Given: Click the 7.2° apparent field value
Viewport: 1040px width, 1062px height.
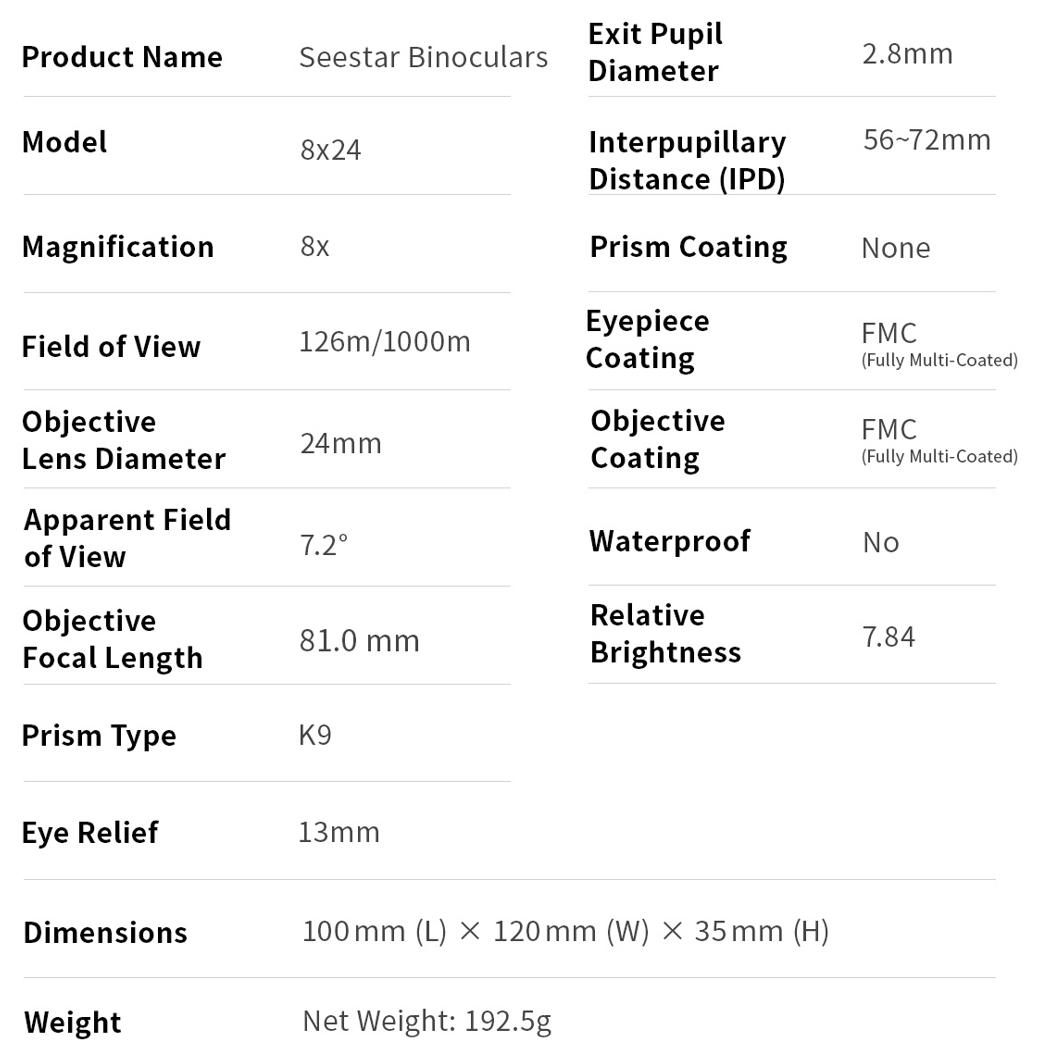Looking at the screenshot, I should pyautogui.click(x=324, y=543).
